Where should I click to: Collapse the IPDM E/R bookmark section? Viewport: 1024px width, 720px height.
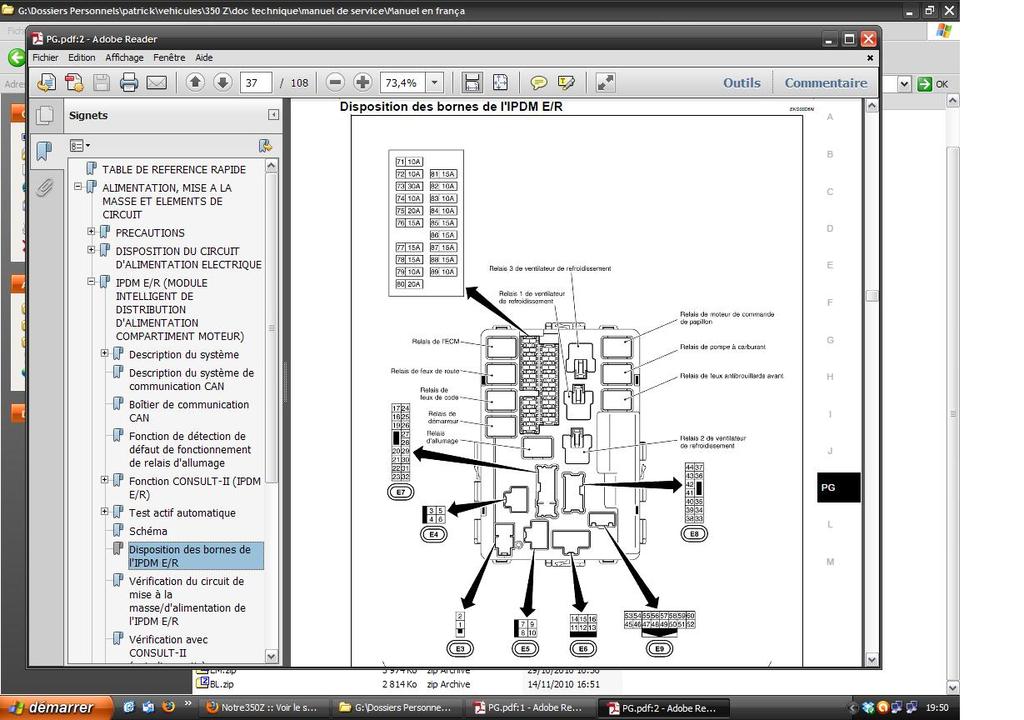[x=92, y=282]
